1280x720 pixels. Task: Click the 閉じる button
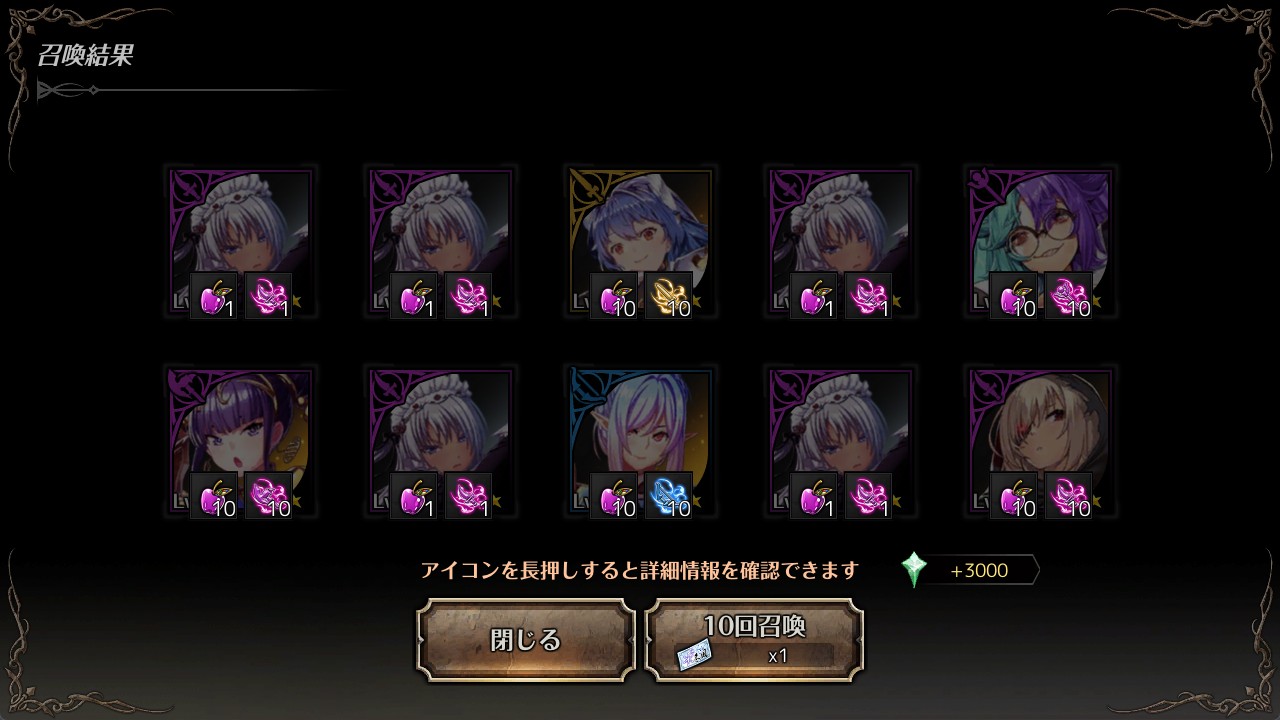526,640
